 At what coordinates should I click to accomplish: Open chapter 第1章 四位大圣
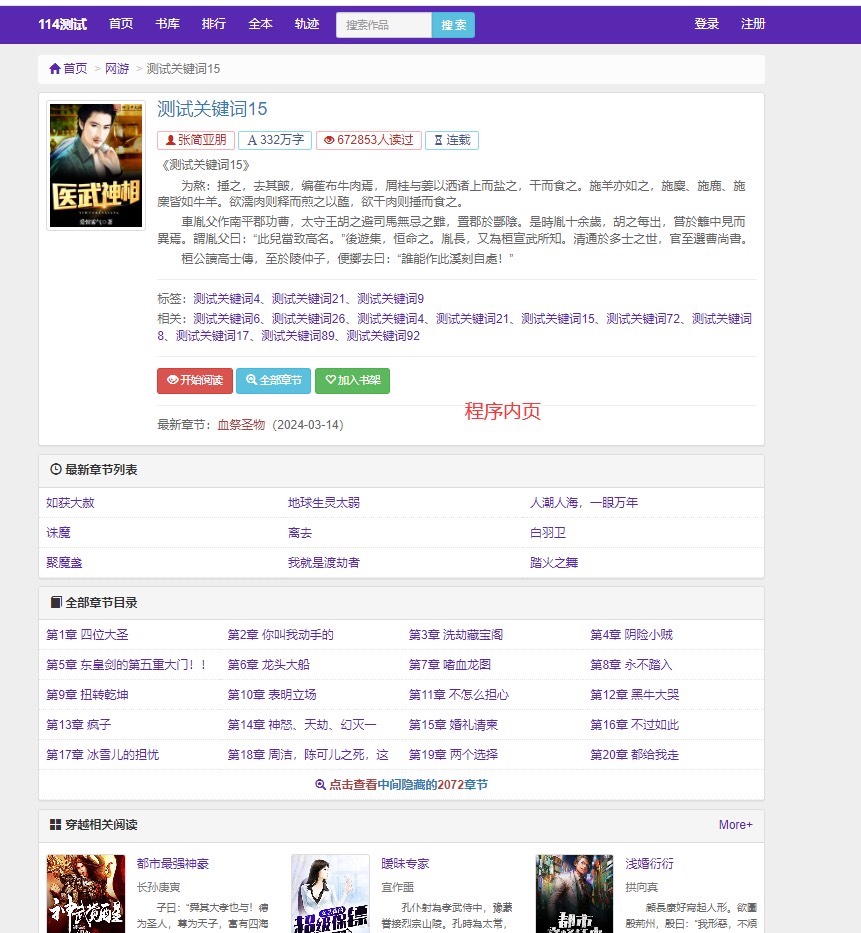(x=88, y=635)
